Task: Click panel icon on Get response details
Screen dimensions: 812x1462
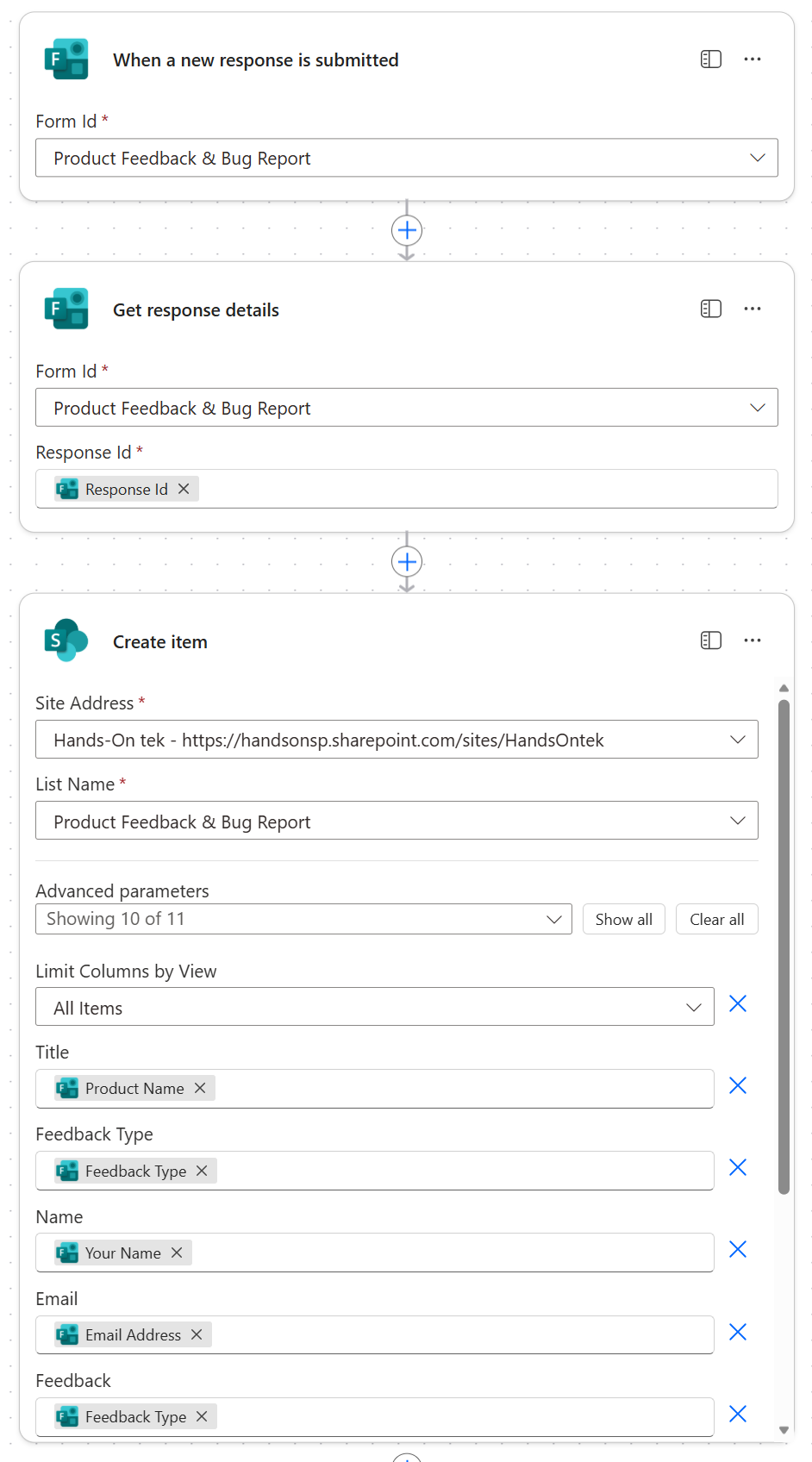Action: [x=710, y=309]
